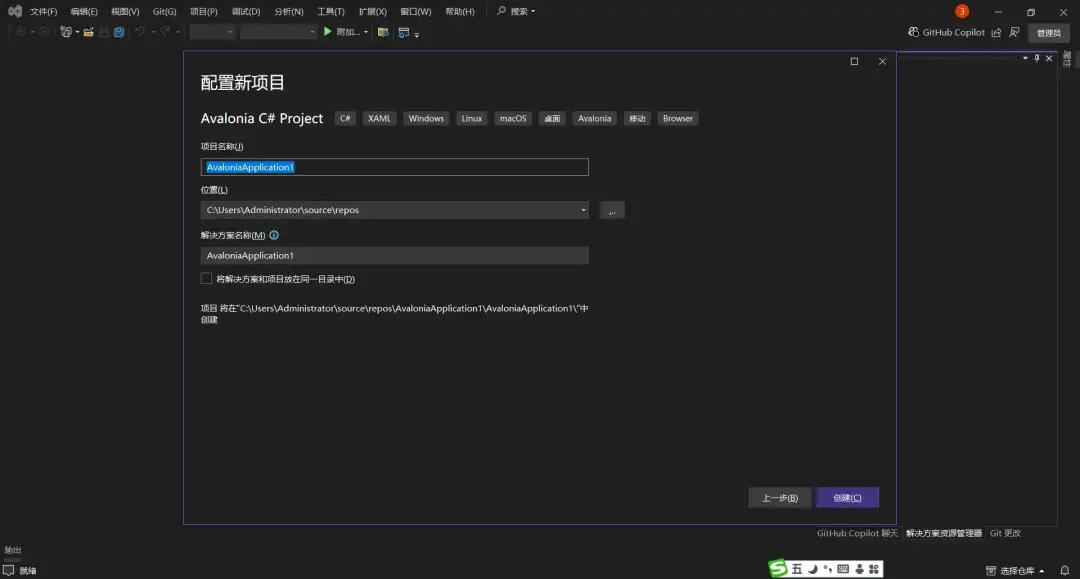Click the Open File toolbar icon

pos(89,32)
